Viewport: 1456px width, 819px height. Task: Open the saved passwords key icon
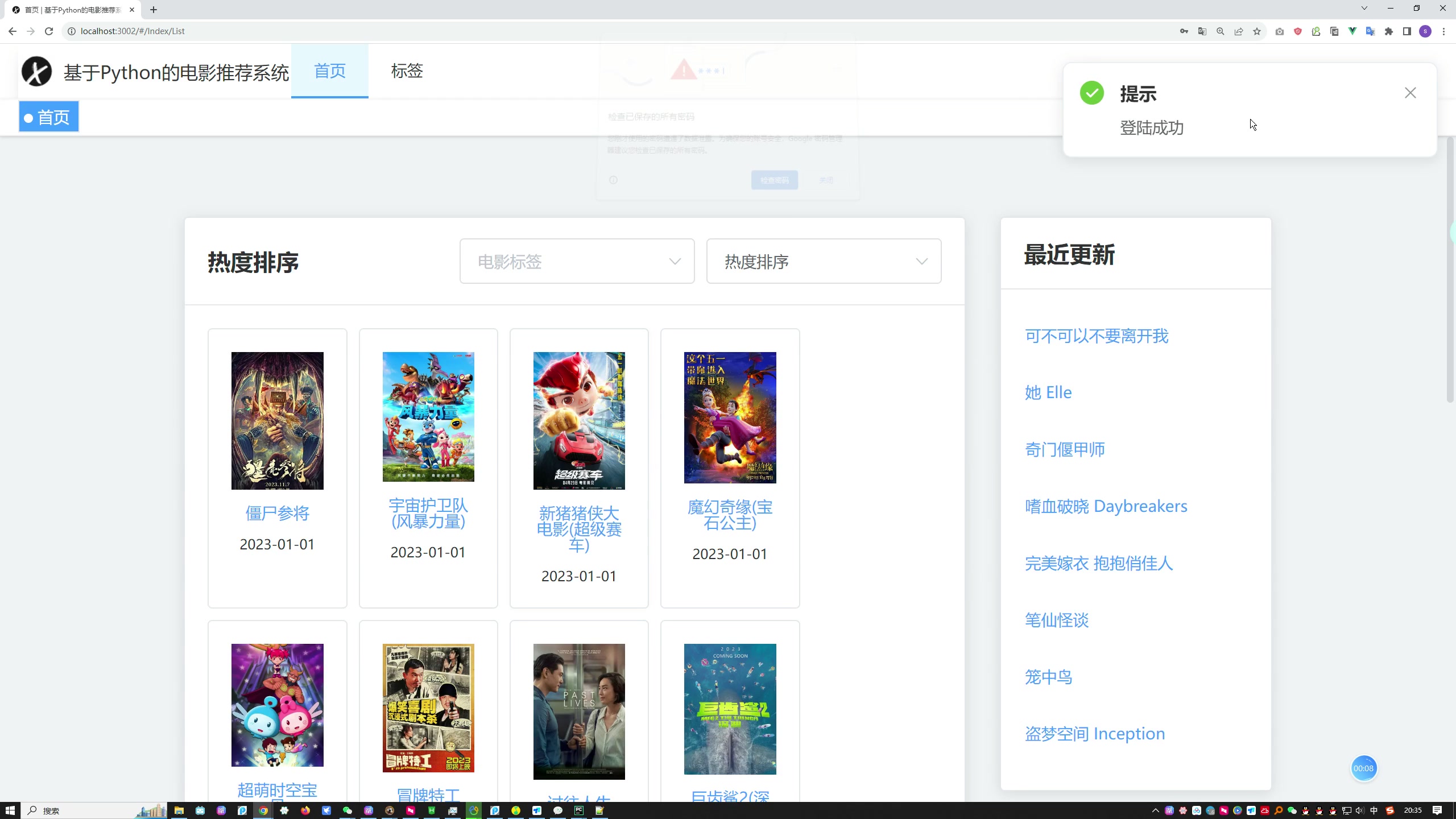[x=1184, y=31]
